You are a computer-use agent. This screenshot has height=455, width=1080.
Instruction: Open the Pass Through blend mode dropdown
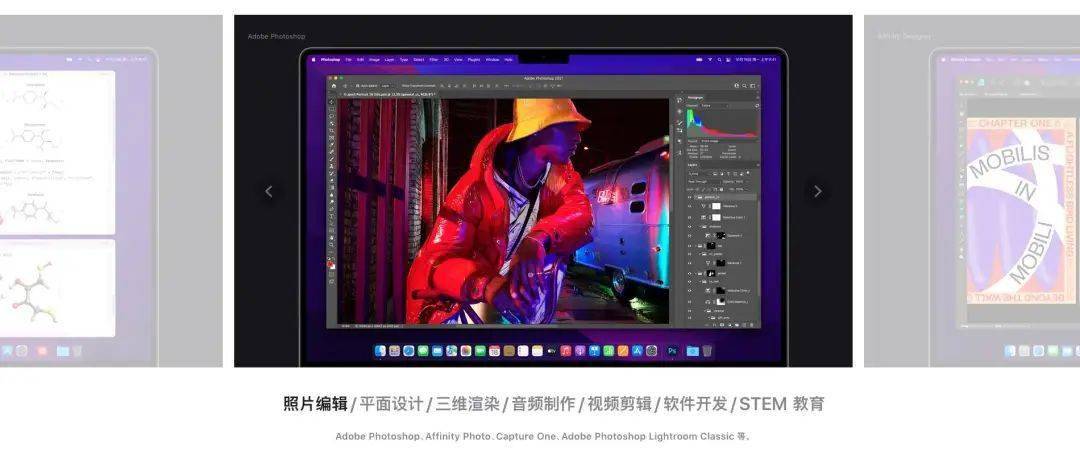tap(704, 182)
